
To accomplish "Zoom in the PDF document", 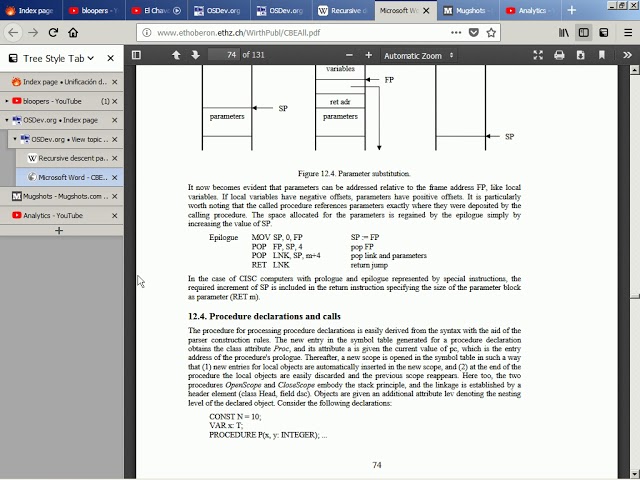I will click(x=369, y=55).
